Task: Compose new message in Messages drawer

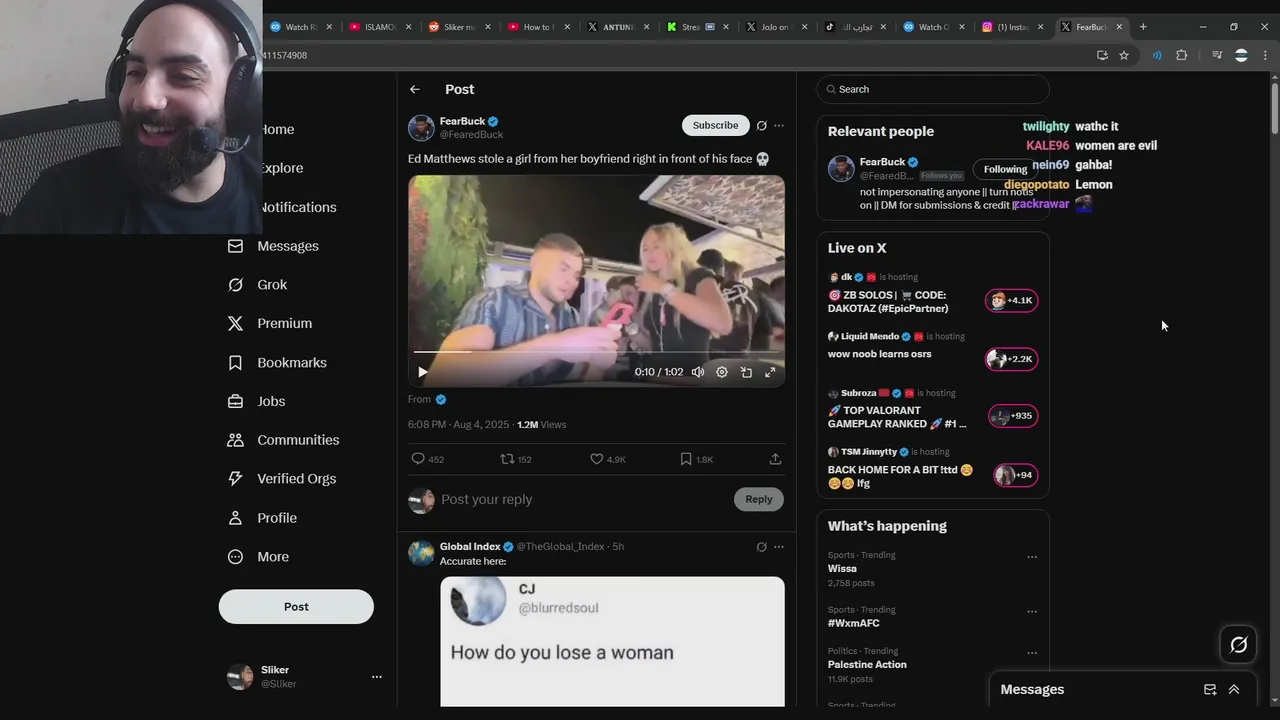Action: (1210, 690)
